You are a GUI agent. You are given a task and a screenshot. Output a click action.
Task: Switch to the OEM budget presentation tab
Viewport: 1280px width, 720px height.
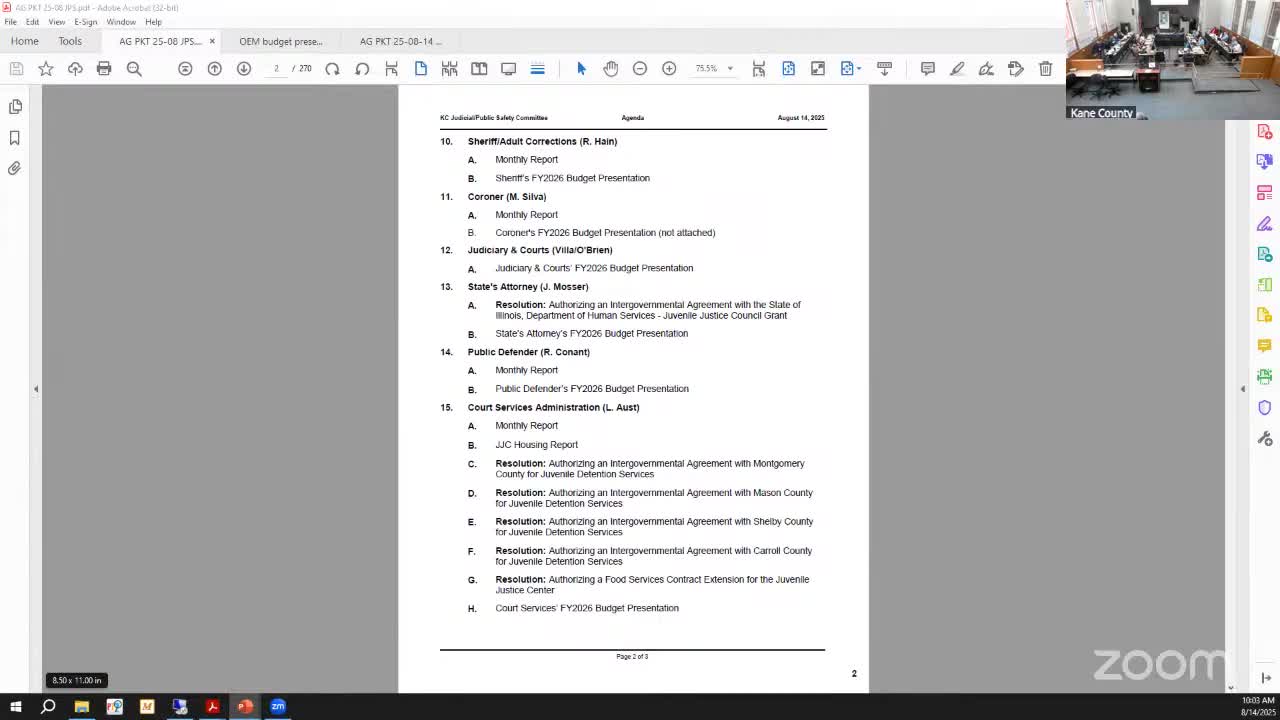coord(281,41)
